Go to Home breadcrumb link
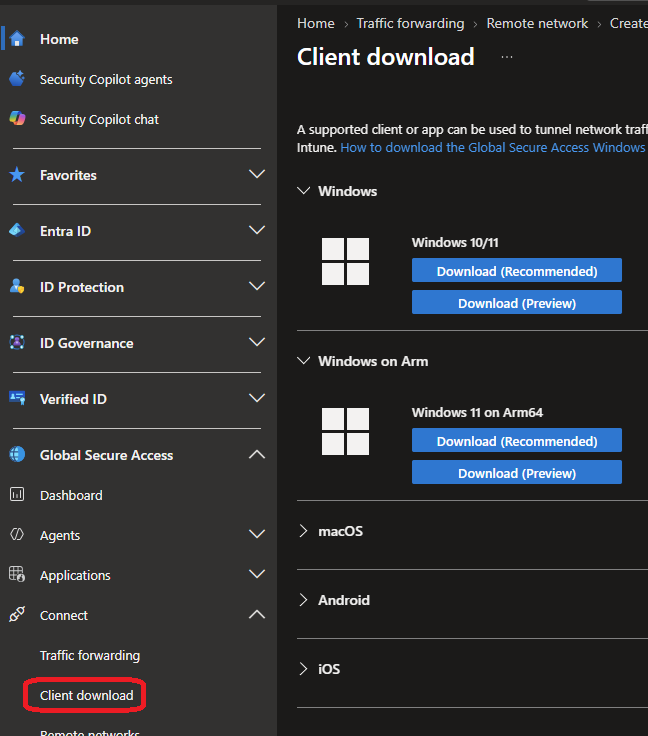The image size is (648, 736). [316, 23]
